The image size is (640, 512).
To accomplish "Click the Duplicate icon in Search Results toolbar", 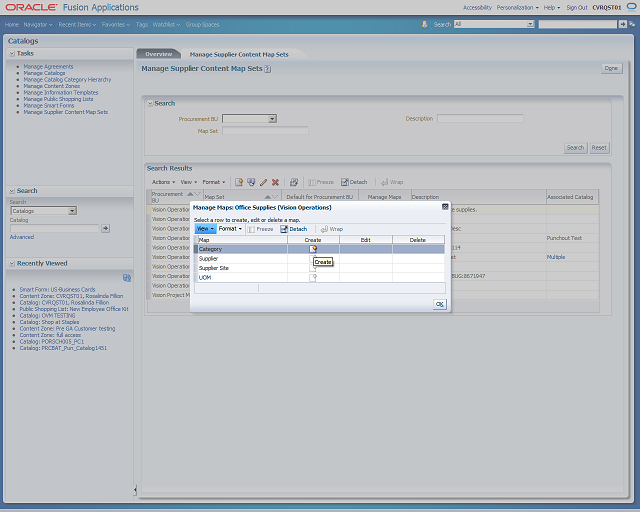I will pyautogui.click(x=251, y=182).
